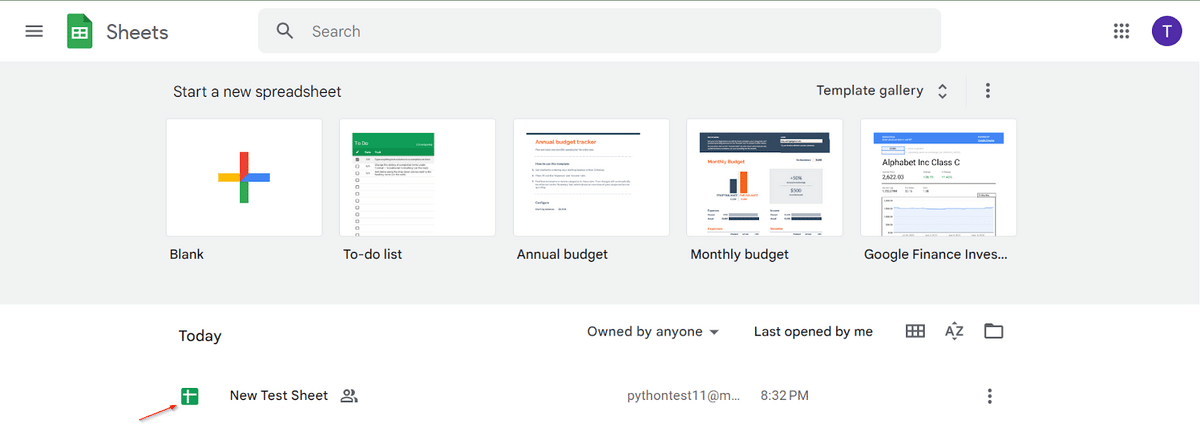Click the Start a new spreadsheet heading
Screen dimensions: 1200x436
(x=257, y=92)
